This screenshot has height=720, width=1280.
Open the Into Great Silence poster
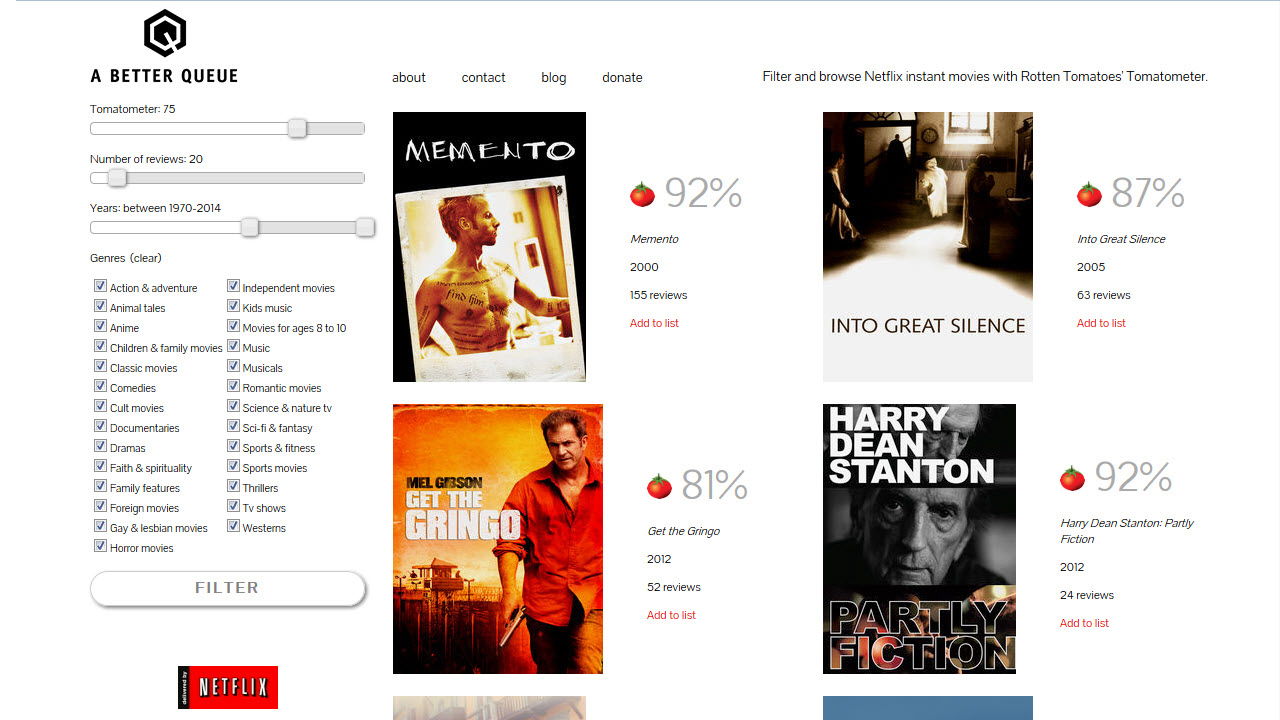coord(927,247)
